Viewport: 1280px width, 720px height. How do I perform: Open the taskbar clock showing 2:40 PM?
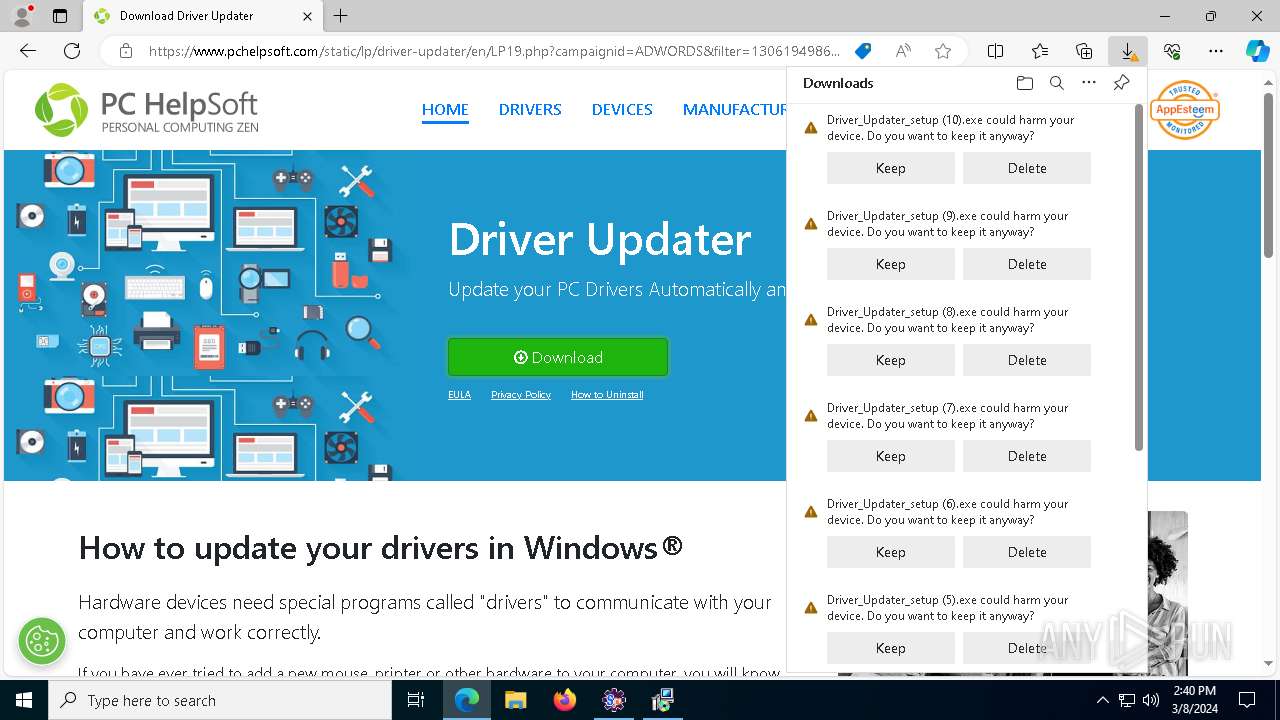point(1194,700)
